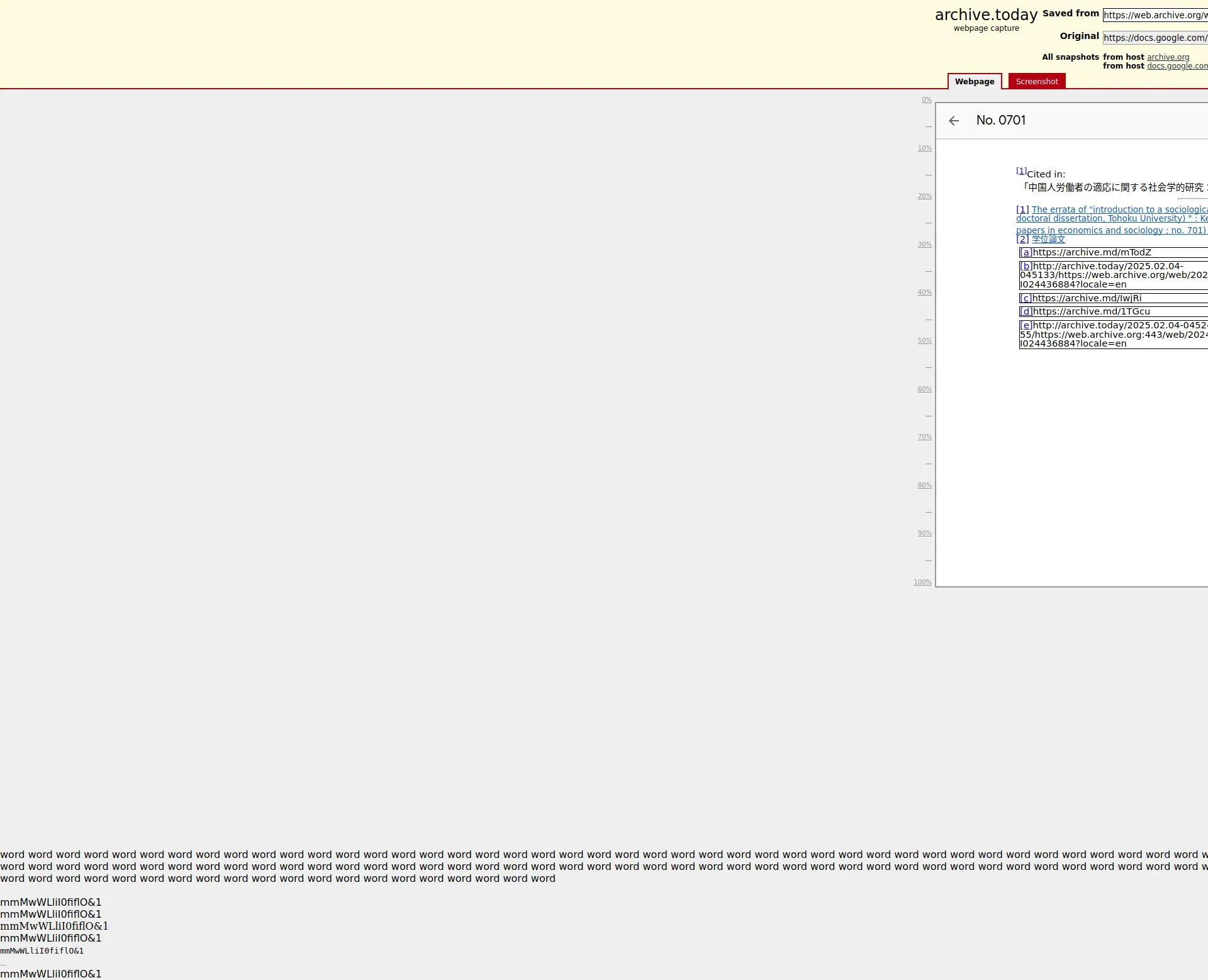The height and width of the screenshot is (980, 1208).
Task: Click footnote [d] marker
Action: [1026, 312]
